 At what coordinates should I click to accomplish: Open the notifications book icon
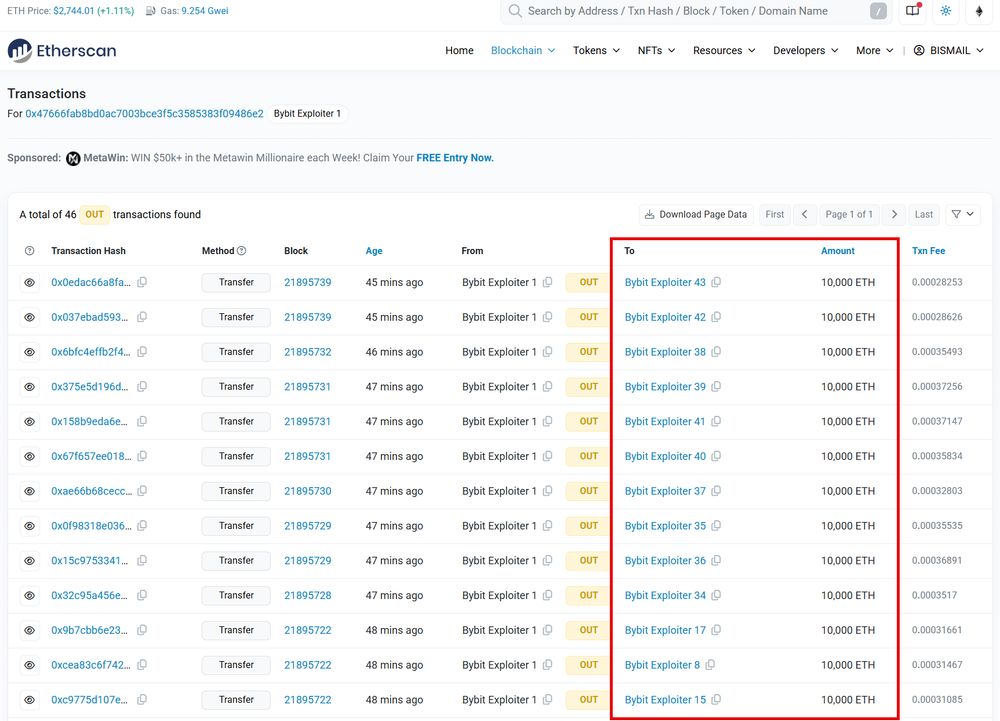click(912, 11)
